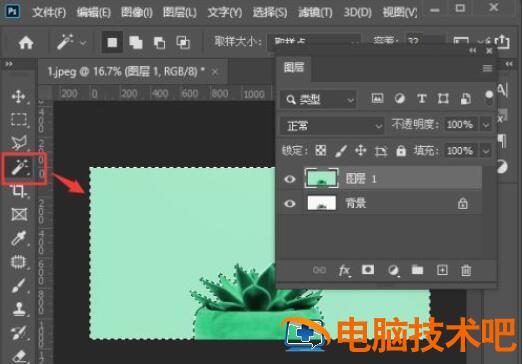Open the 编辑(E) menu
Screen dimensions: 523x364
(93, 13)
